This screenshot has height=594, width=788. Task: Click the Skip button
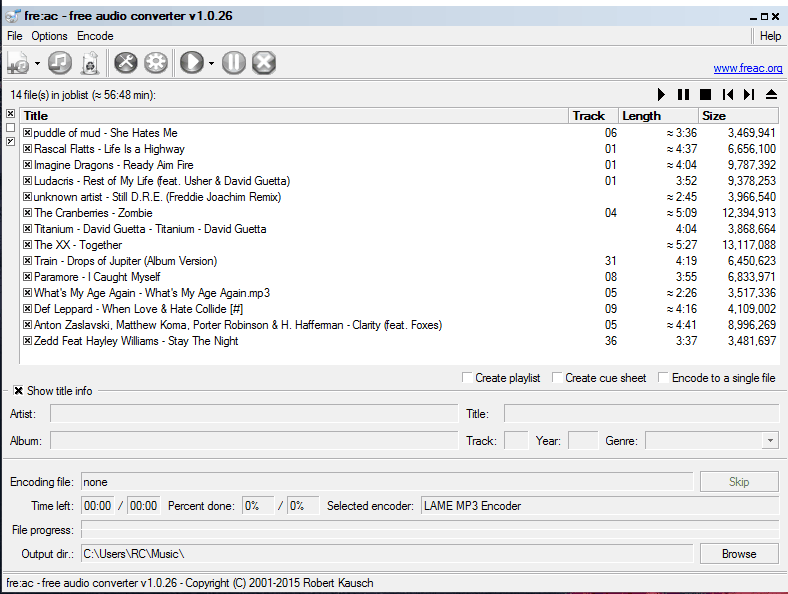739,482
